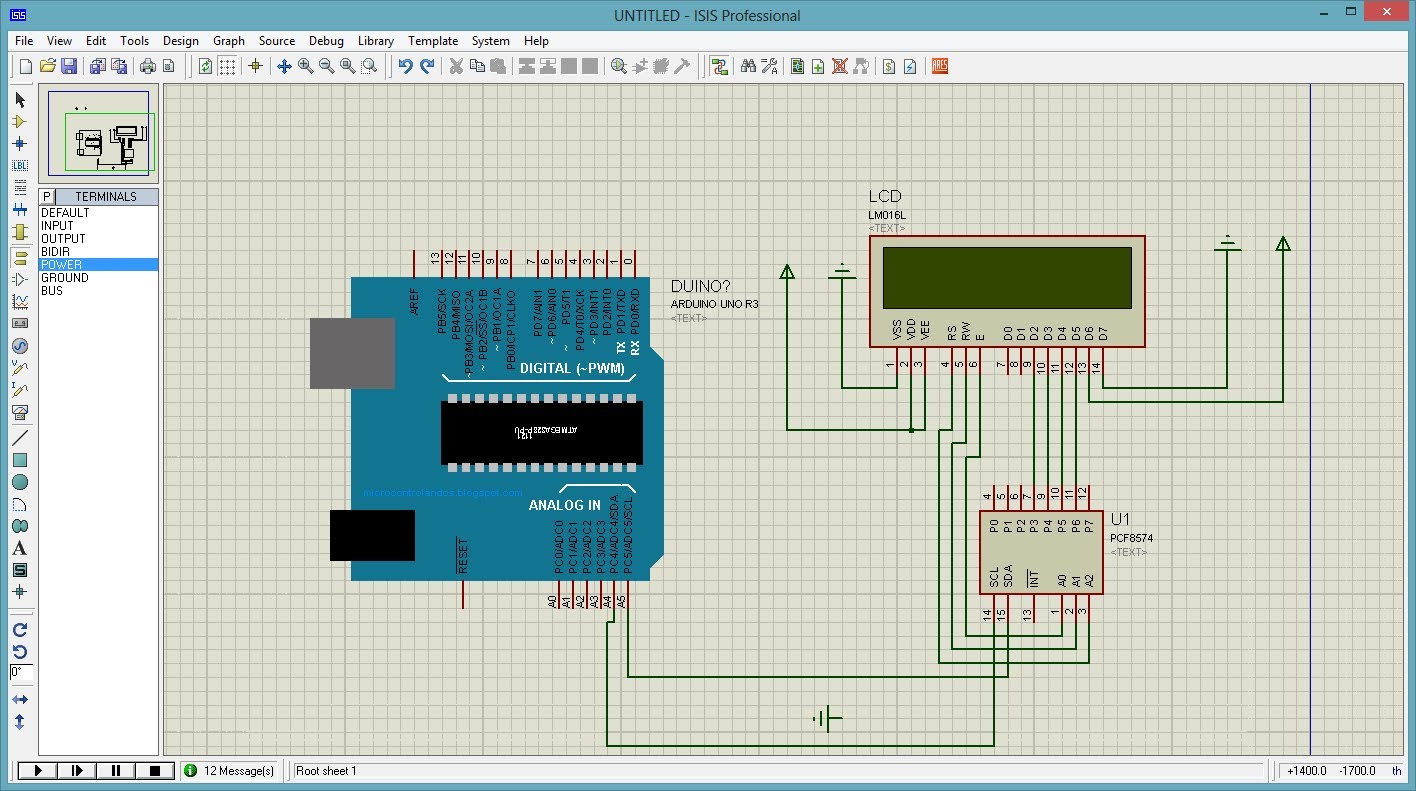Select the Subcircuit Mode tool
Screen dimensions: 1416x791
(19, 232)
